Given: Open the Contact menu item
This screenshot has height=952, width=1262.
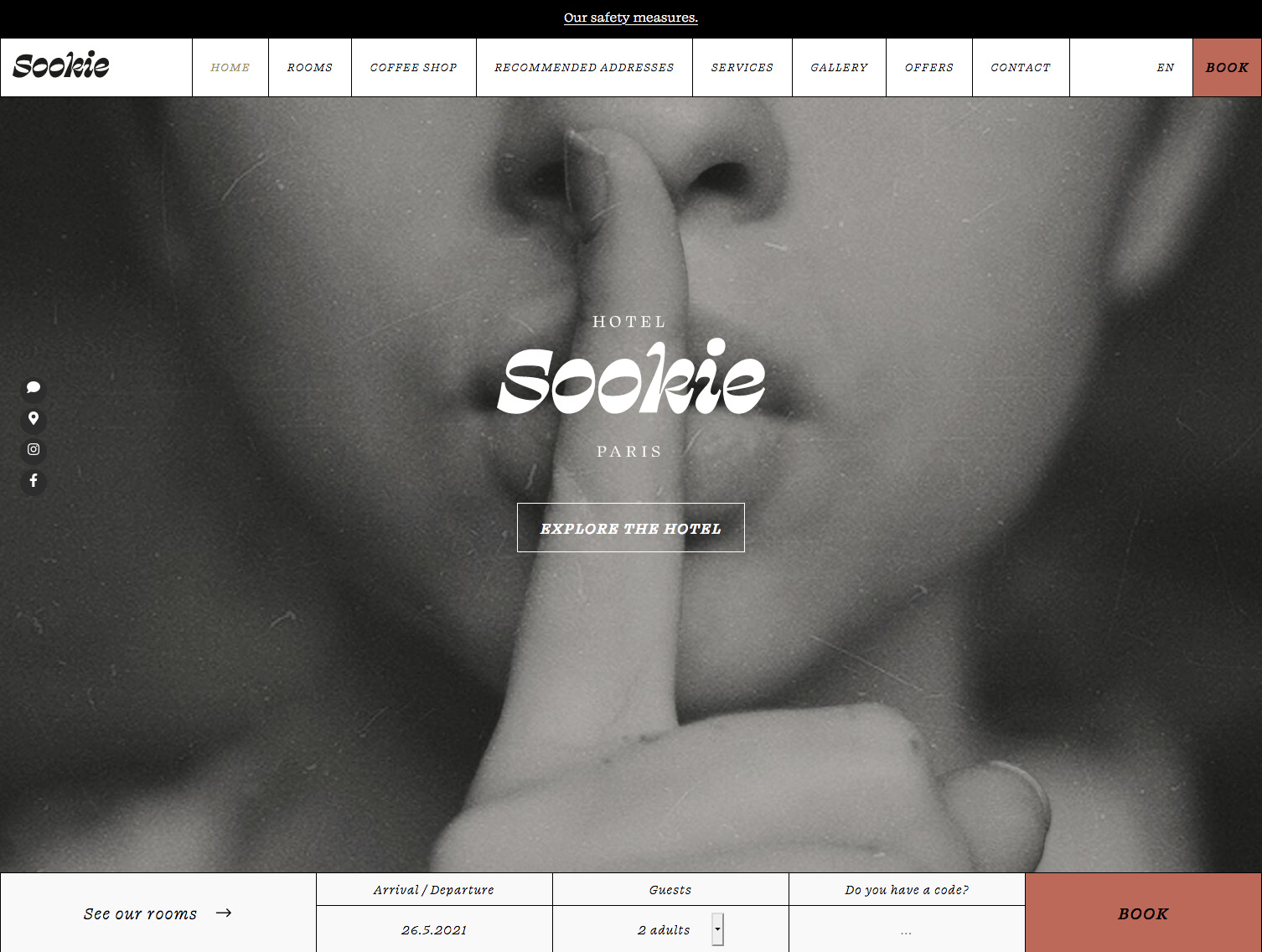Looking at the screenshot, I should coord(1021,68).
